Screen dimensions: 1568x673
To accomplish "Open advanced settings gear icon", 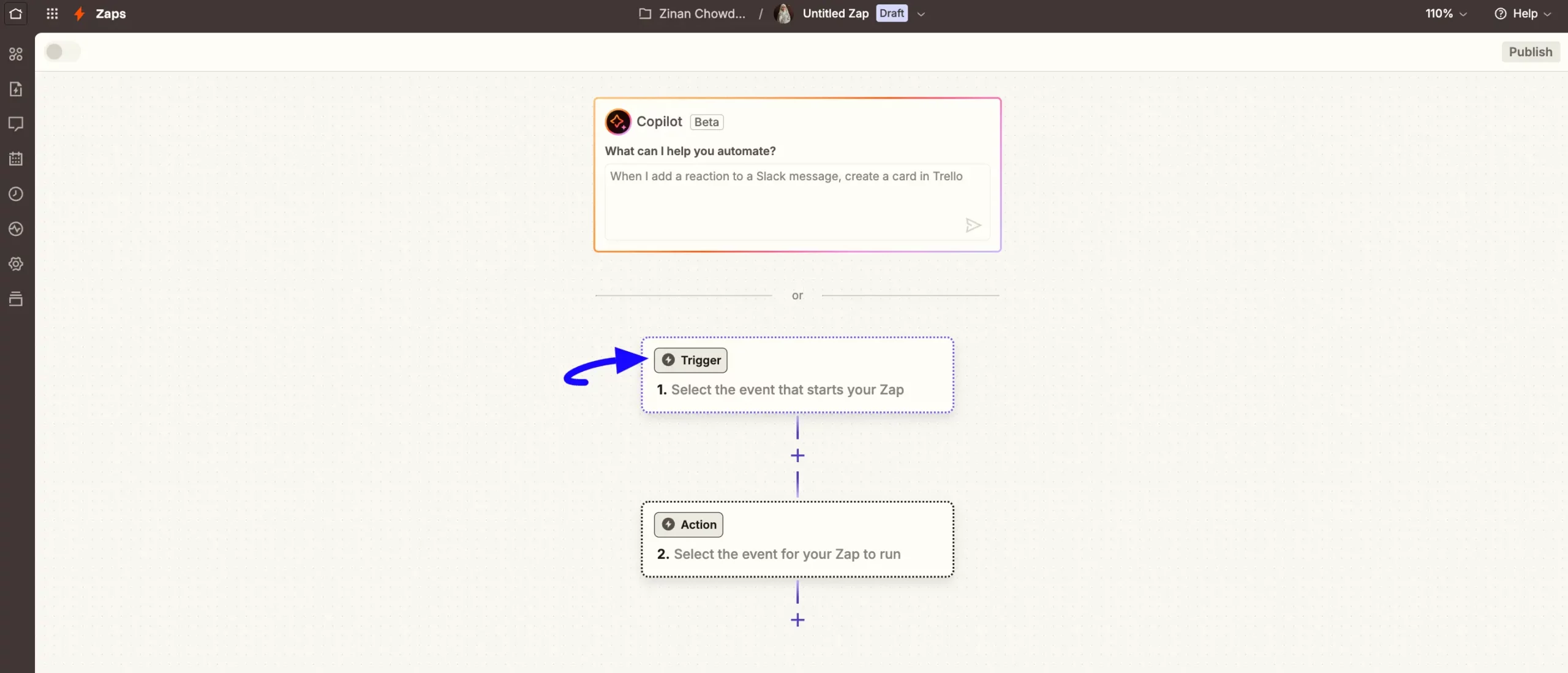I will 16,264.
